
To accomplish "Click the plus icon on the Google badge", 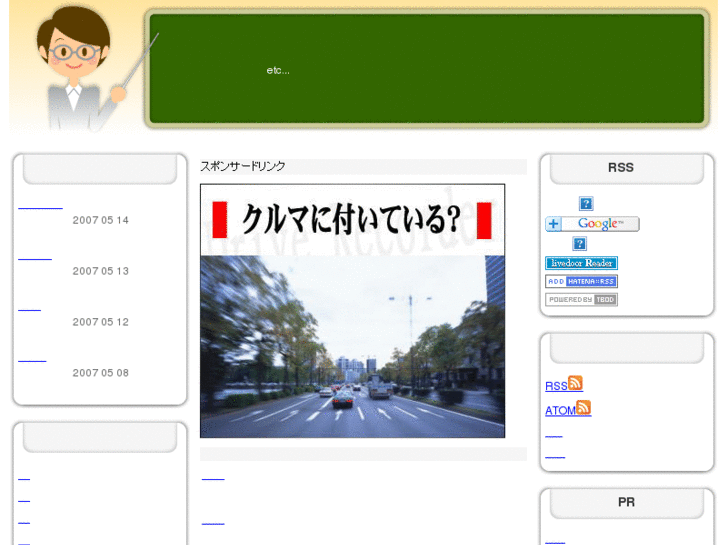I will pyautogui.click(x=553, y=224).
